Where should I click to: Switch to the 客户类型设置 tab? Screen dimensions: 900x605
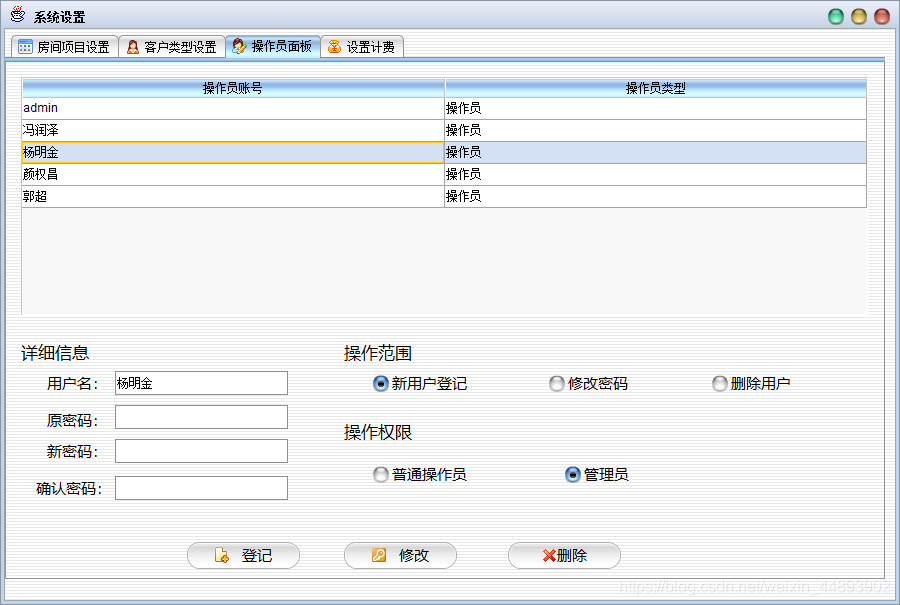pos(172,47)
